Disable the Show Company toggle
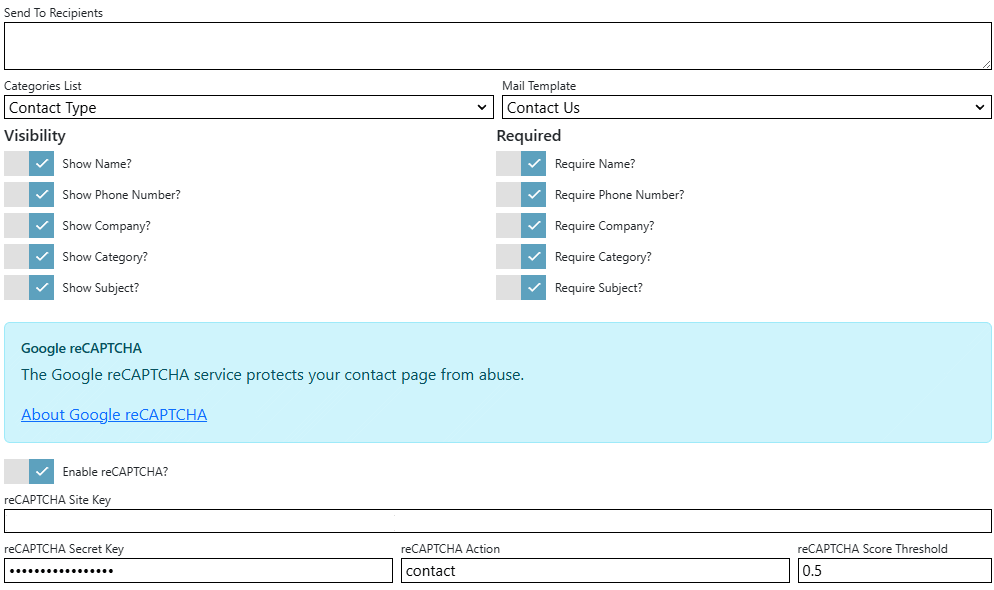This screenshot has width=994, height=590. (29, 226)
